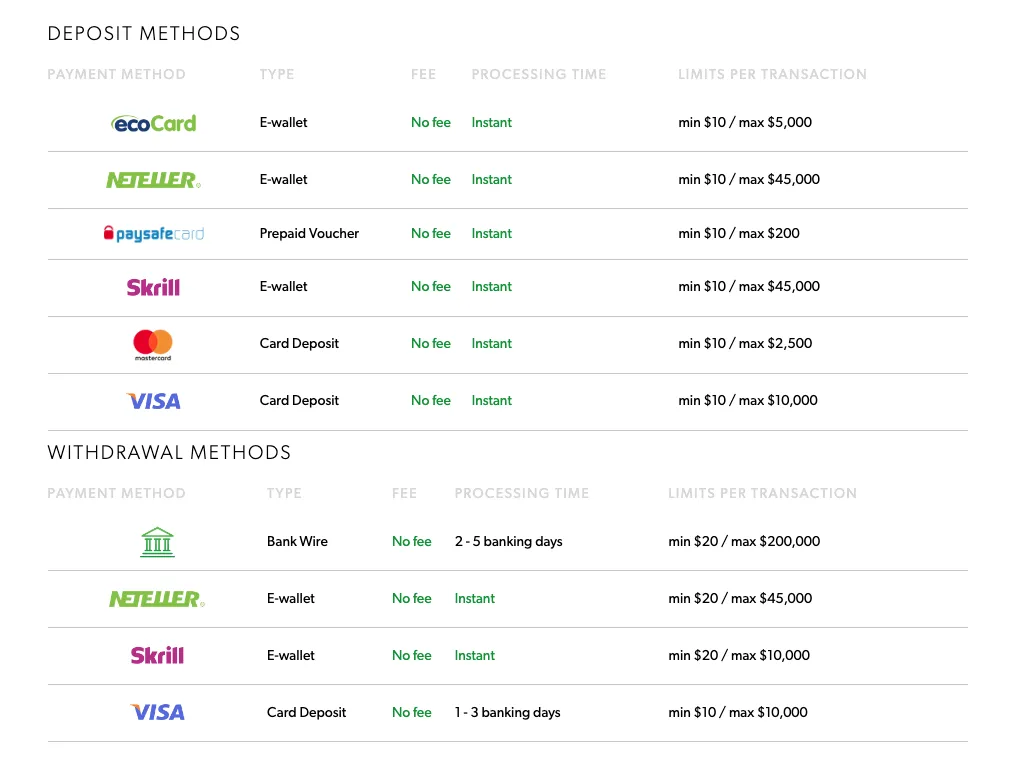1013x782 pixels.
Task: Click the Skrill logo in deposit methods
Action: coord(153,287)
